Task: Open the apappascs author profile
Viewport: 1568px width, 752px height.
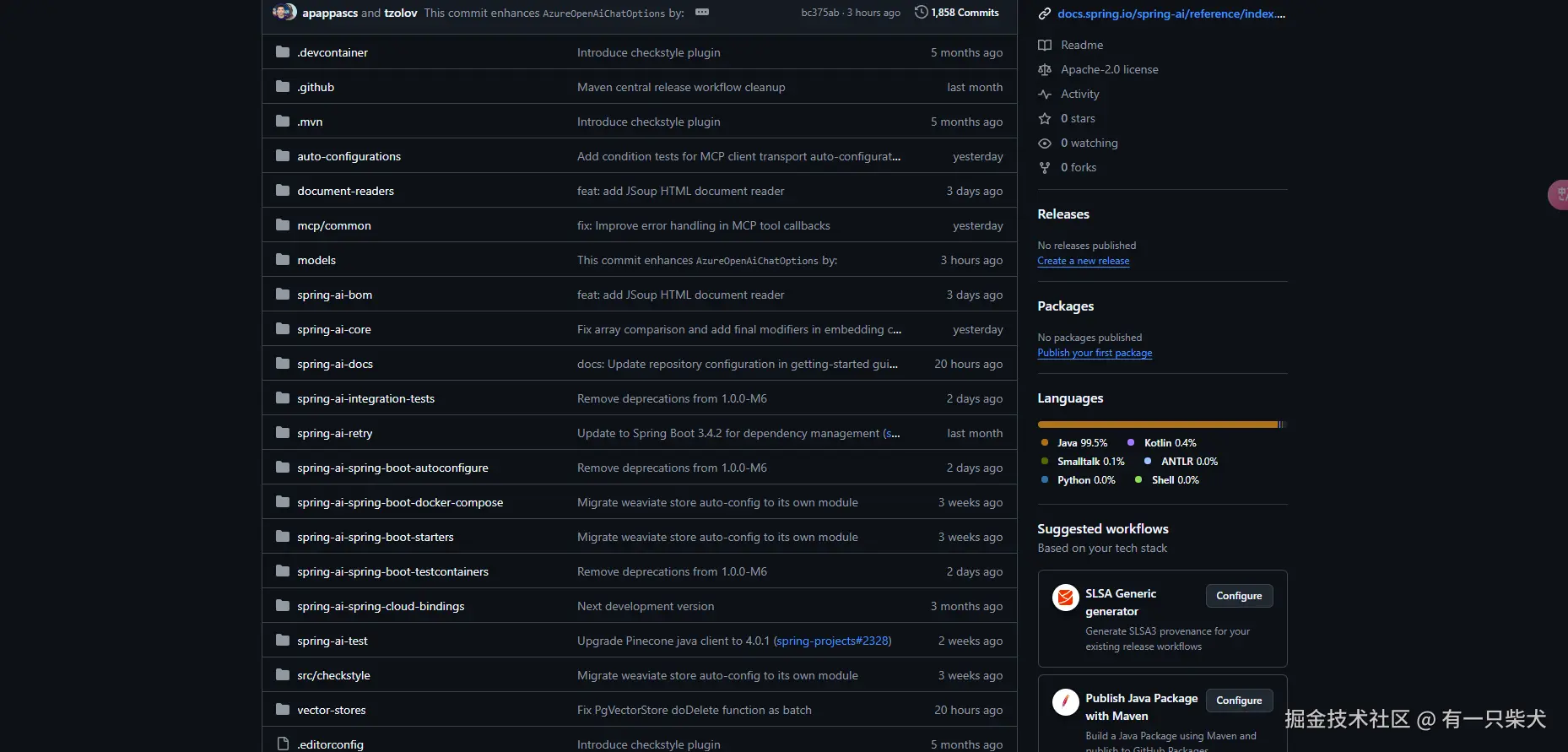Action: pyautogui.click(x=330, y=13)
